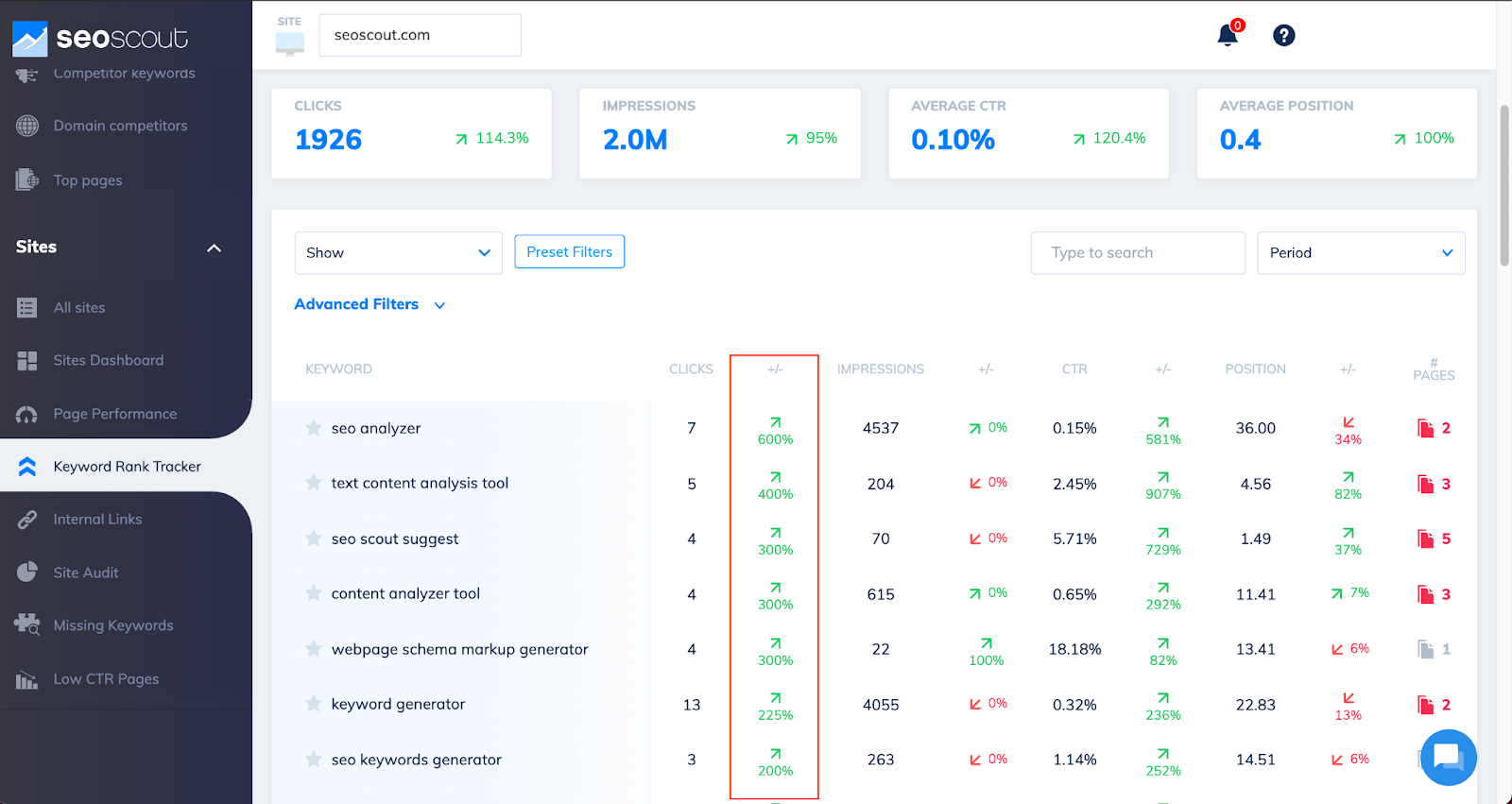Viewport: 1512px width, 804px height.
Task: Click the keyword text 'webpage schema markup generator'
Action: click(x=459, y=649)
